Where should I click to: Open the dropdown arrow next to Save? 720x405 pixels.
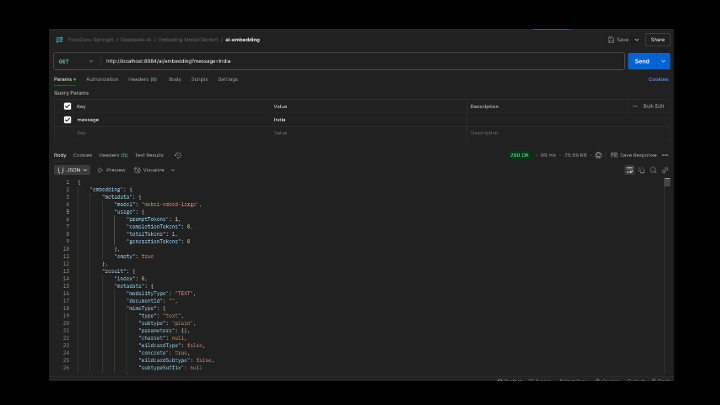point(635,40)
